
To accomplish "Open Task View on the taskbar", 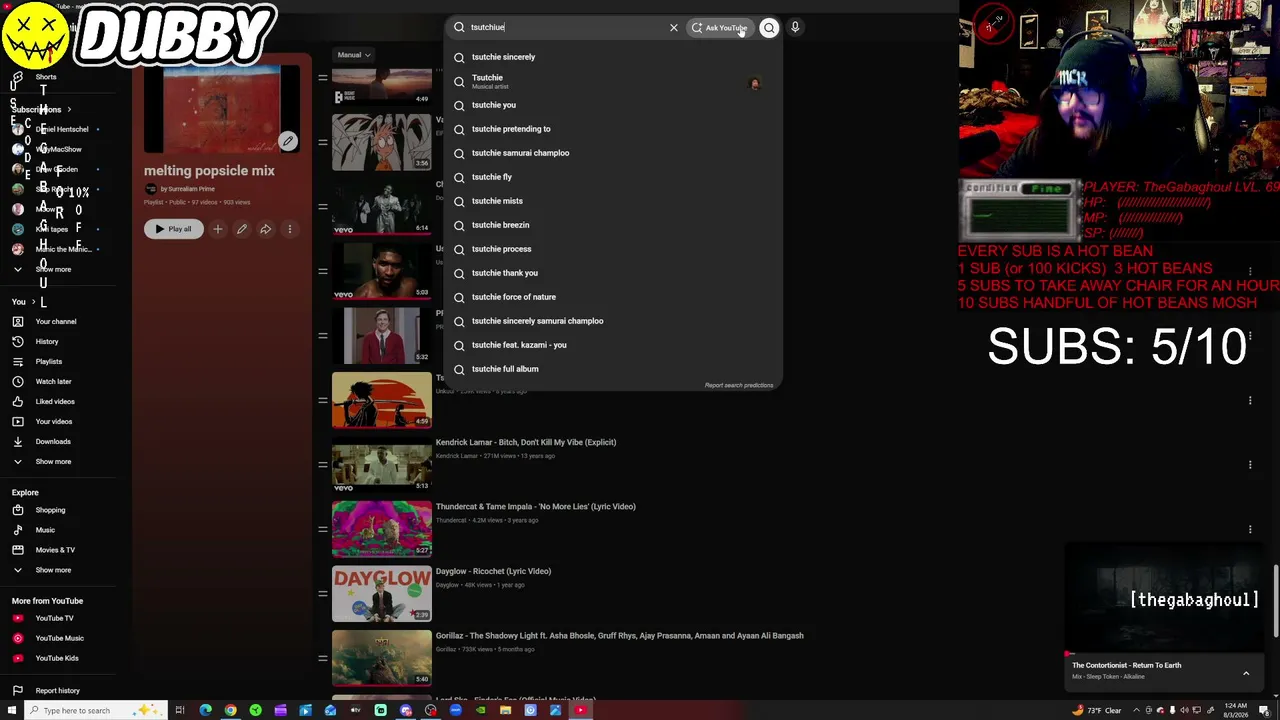I will (180, 710).
